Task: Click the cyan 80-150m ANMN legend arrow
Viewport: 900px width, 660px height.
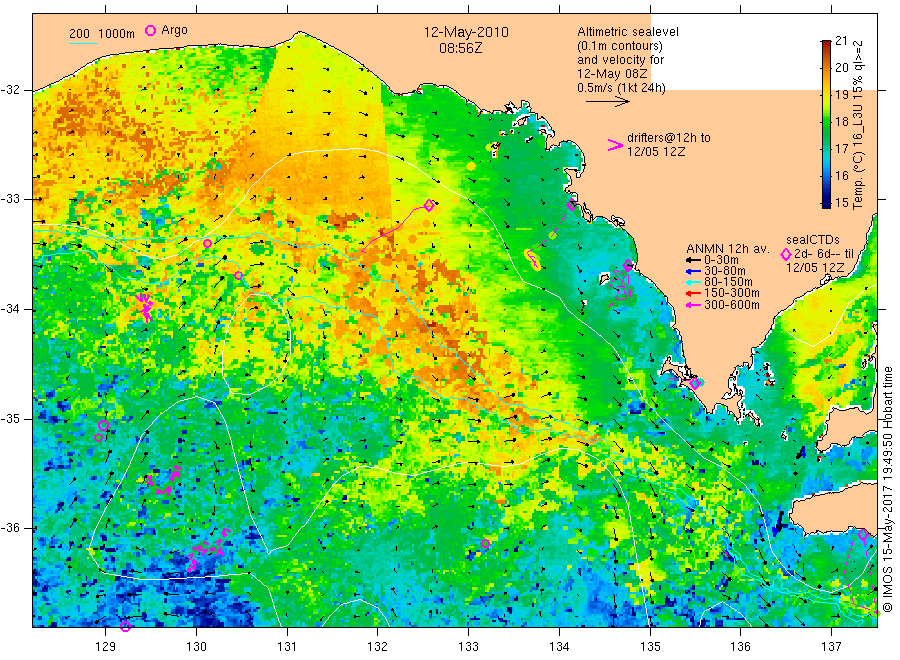Action: (693, 282)
